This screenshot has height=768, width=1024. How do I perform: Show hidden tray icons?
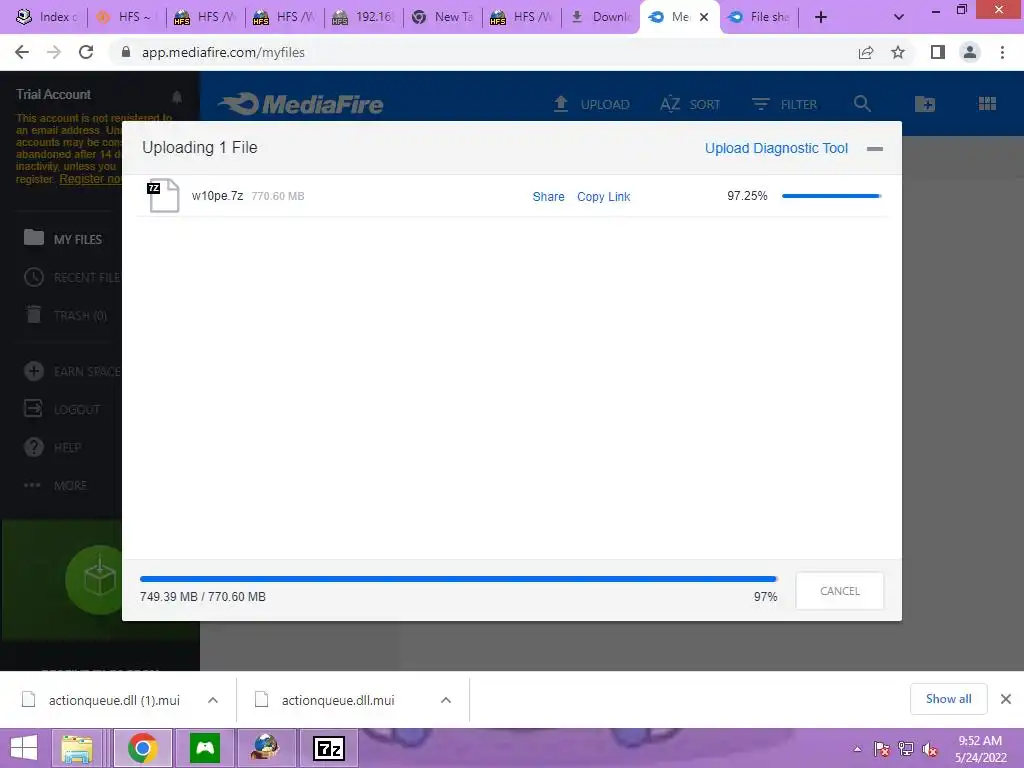point(857,750)
